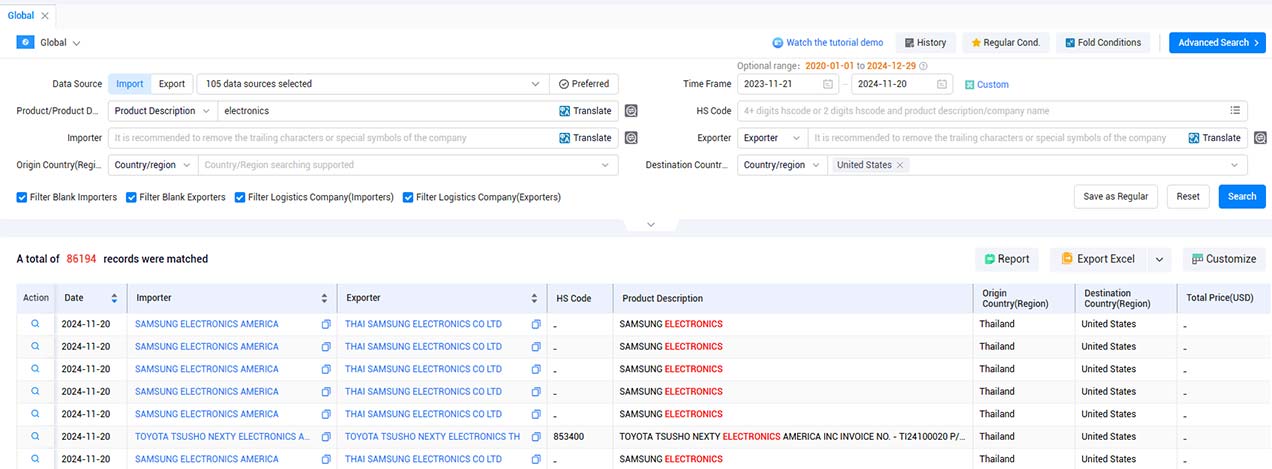
Task: Click the magnifier icon in the first result row
Action: coord(35,324)
